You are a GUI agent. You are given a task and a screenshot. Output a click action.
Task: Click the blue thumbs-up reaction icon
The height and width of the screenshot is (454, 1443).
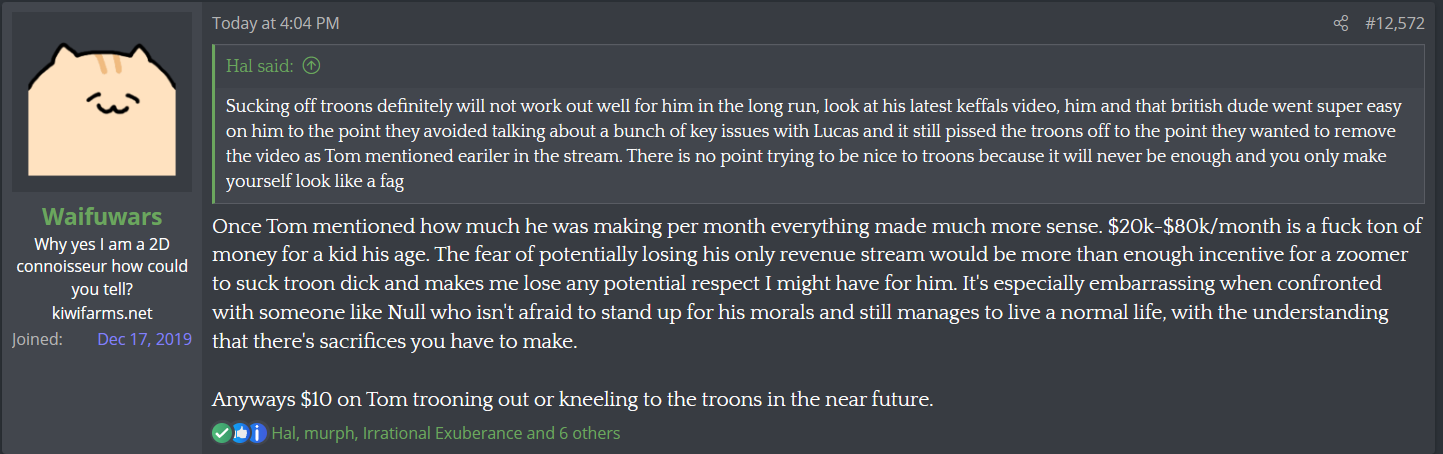[x=240, y=433]
